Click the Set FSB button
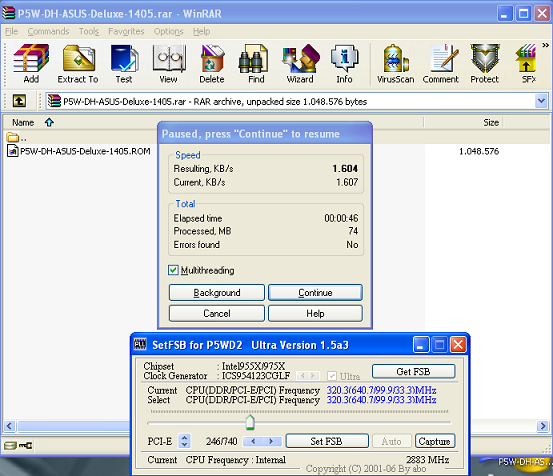This screenshot has width=553, height=476. tap(327, 441)
